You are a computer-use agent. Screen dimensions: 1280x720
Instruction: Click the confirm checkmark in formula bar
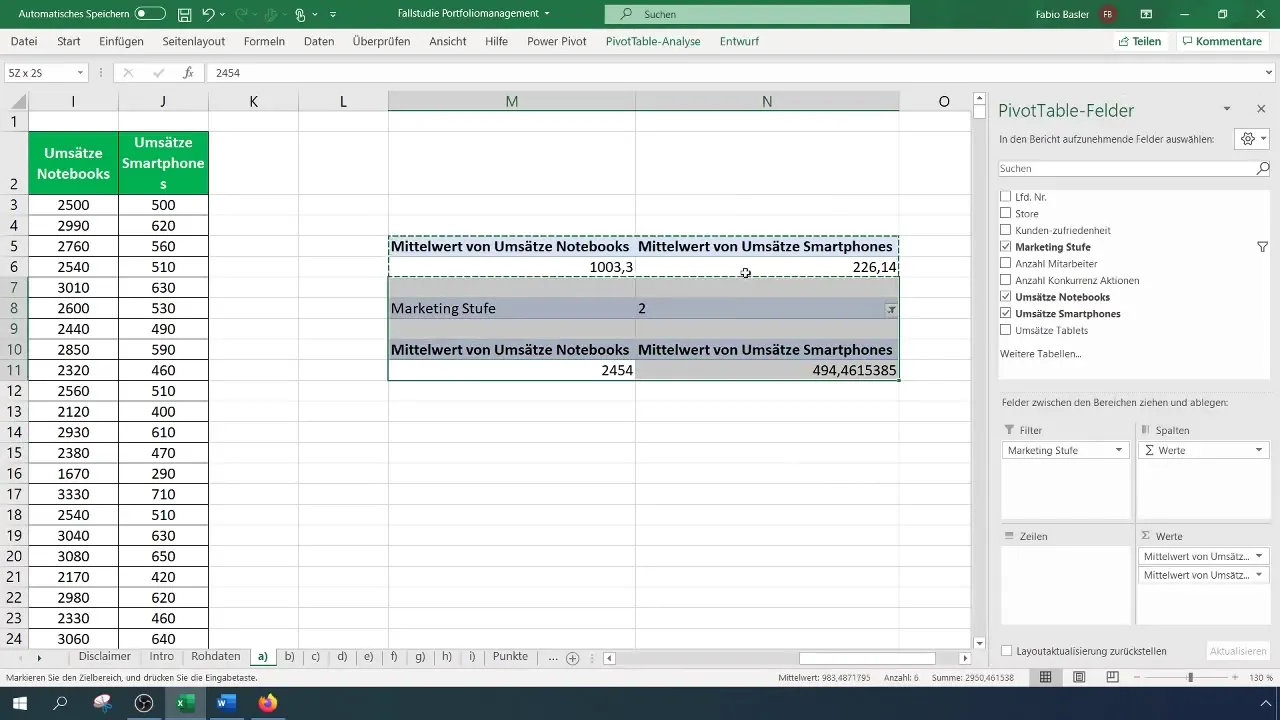coord(158,73)
